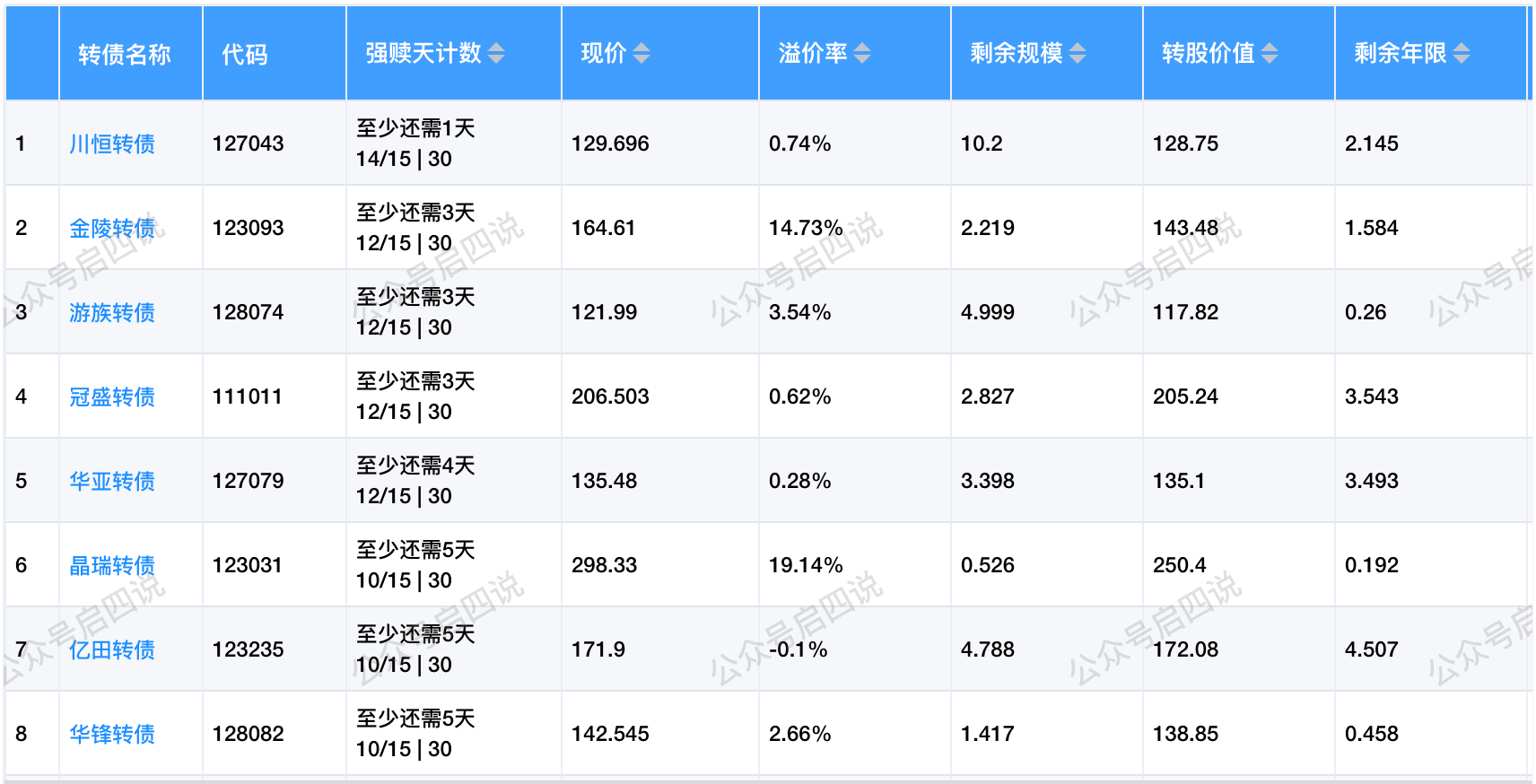
Task: Click the 亿田转债 link
Action: coord(112,649)
